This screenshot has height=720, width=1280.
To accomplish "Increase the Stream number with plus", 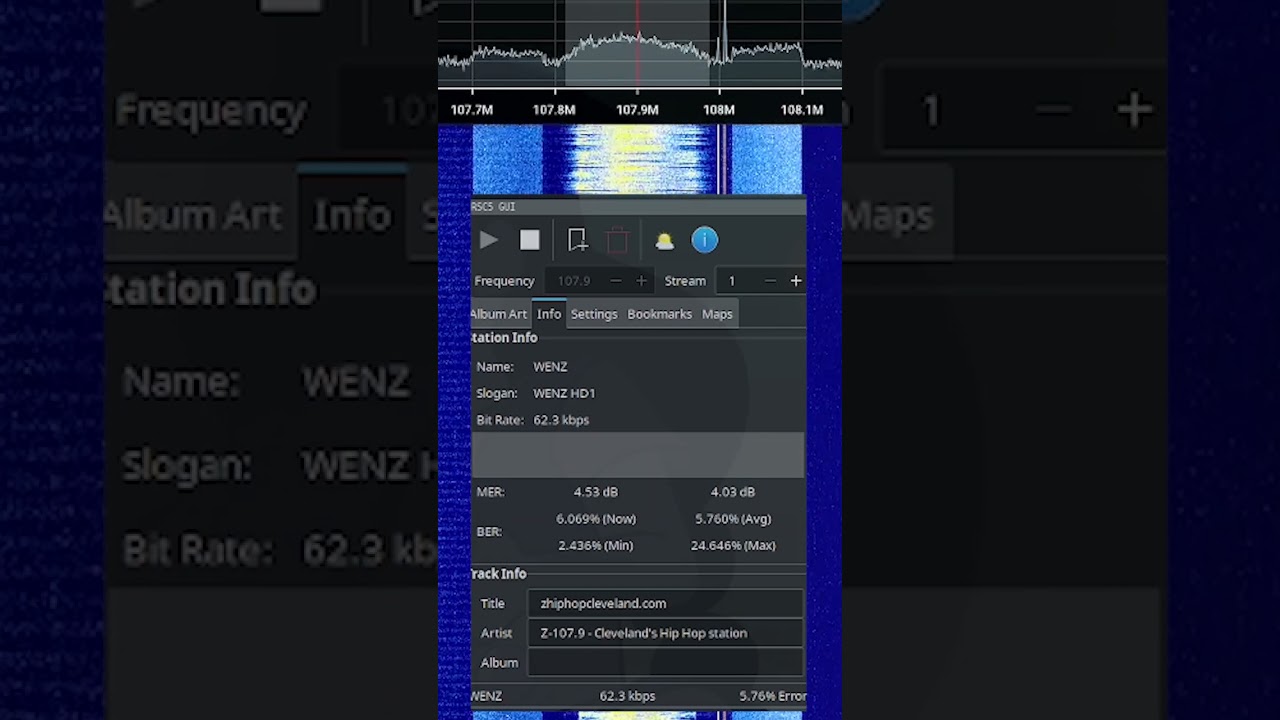I will tap(796, 281).
